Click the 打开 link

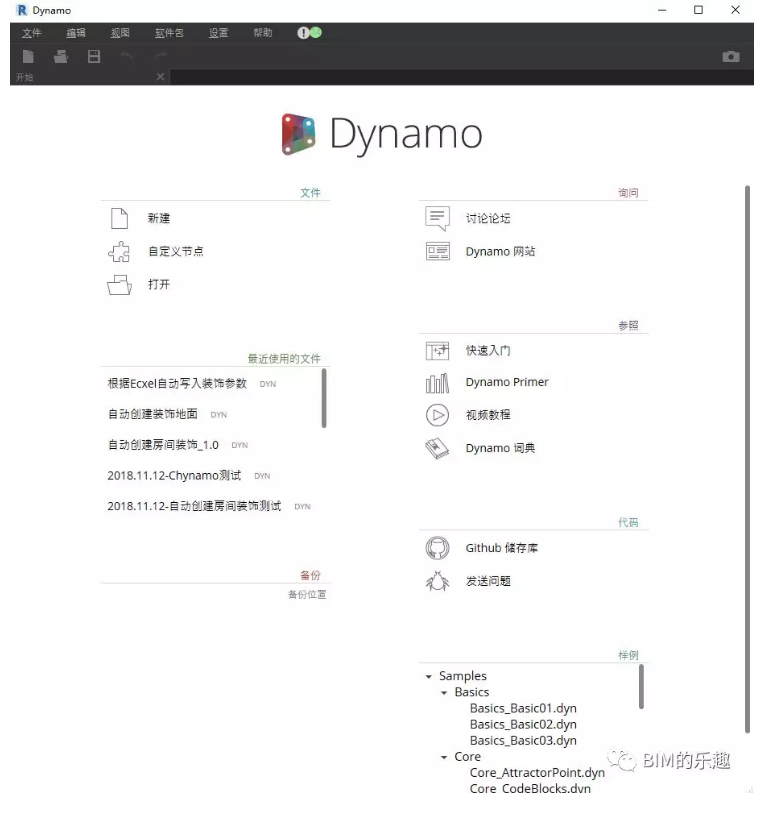click(159, 285)
